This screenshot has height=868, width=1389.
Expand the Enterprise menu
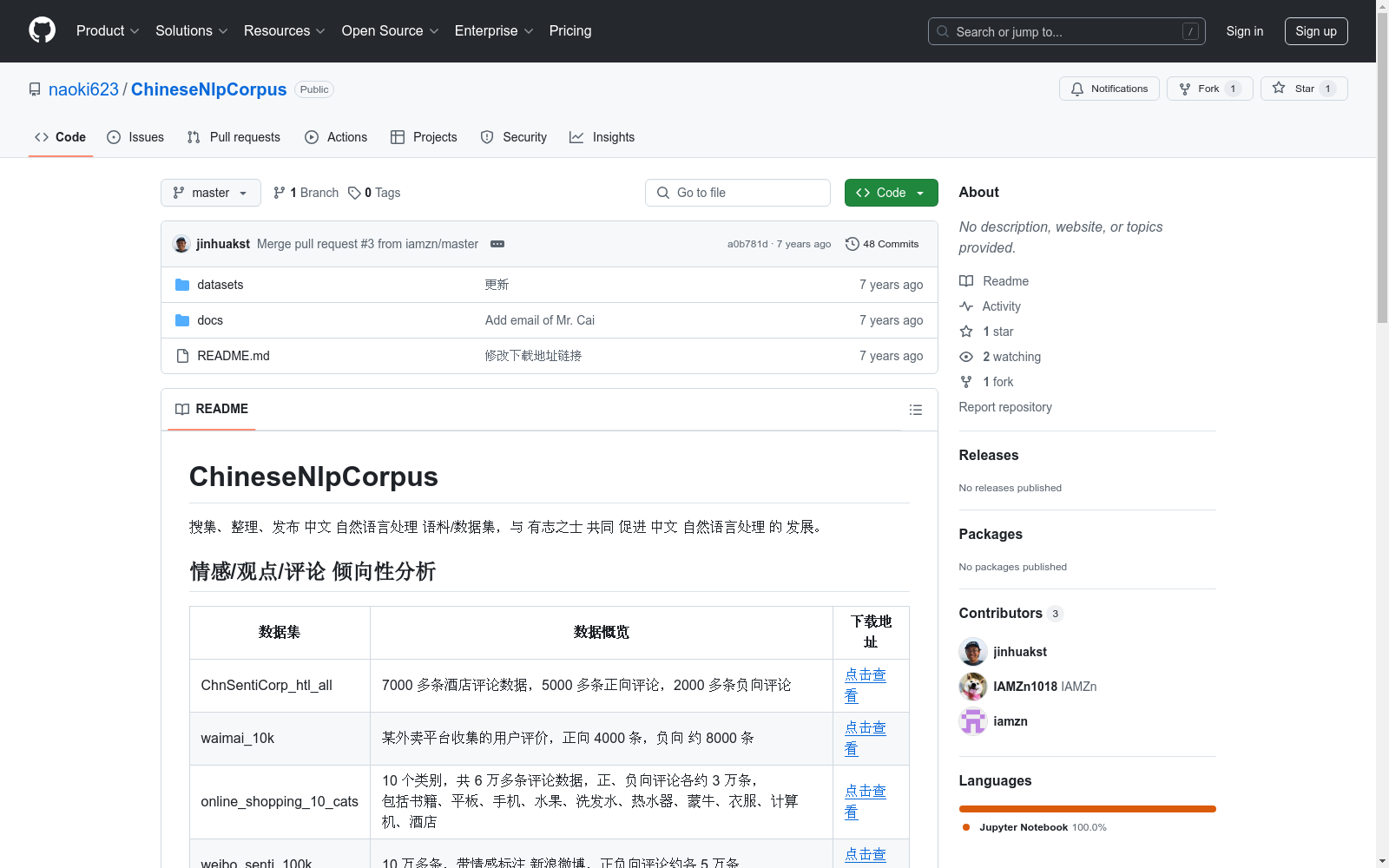pyautogui.click(x=494, y=31)
